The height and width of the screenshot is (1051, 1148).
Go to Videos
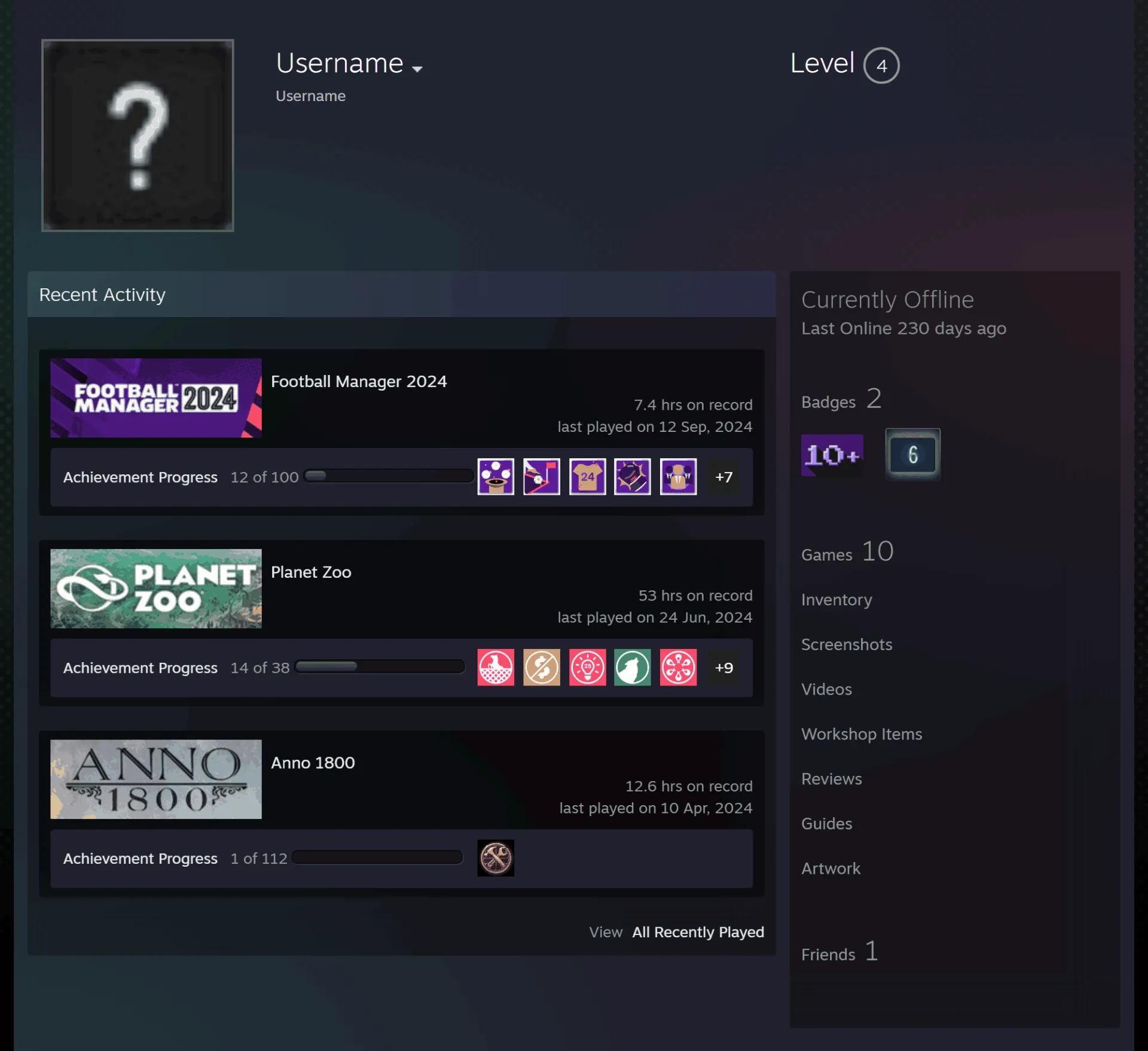click(826, 689)
